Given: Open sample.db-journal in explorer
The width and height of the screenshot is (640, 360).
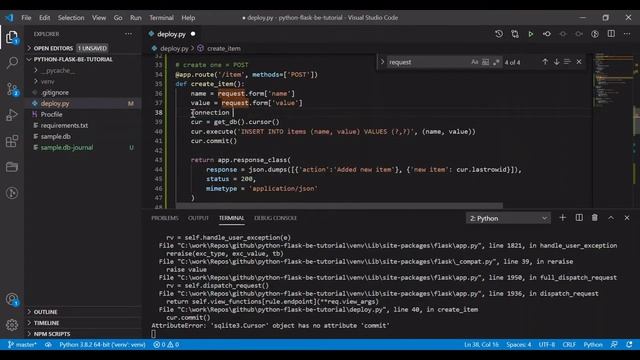Looking at the screenshot, I should click(67, 147).
